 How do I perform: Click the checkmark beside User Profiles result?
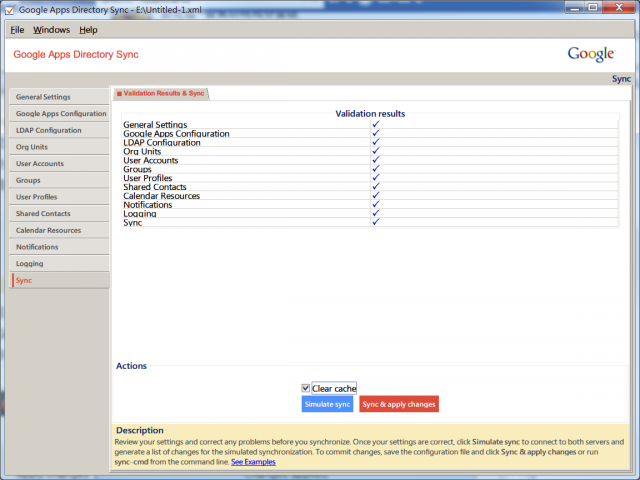click(x=376, y=178)
